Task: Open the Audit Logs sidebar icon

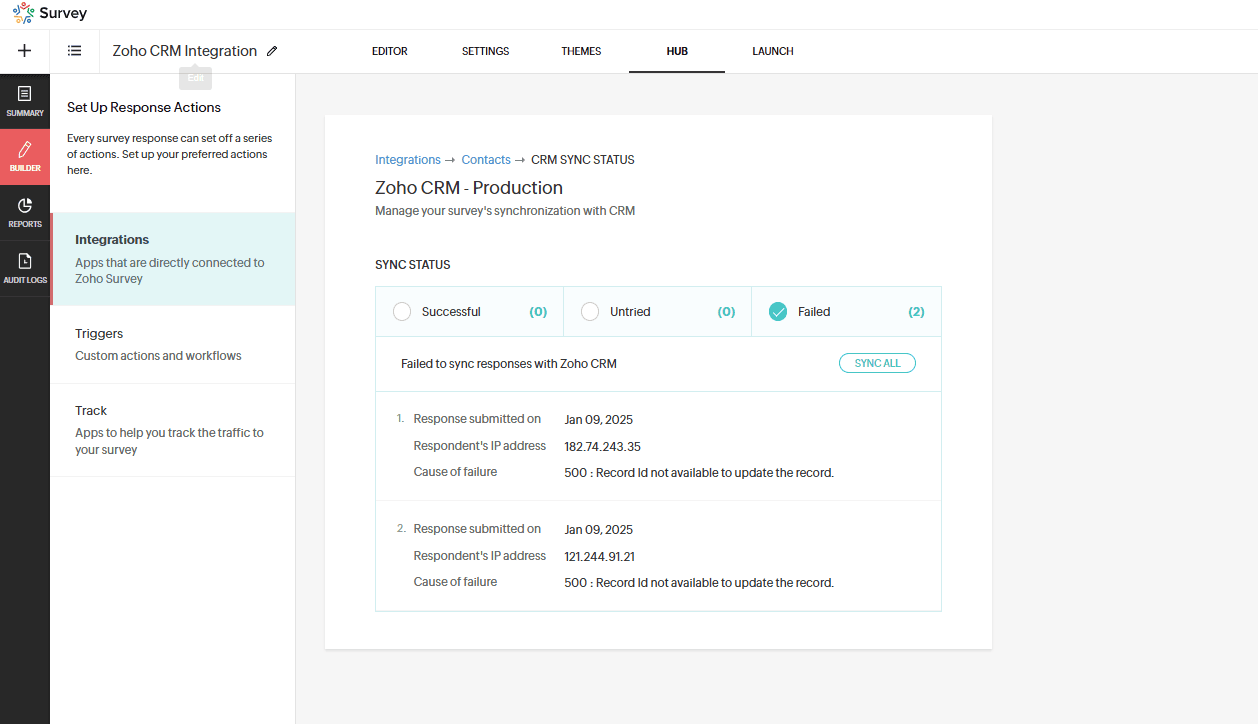Action: click(25, 268)
